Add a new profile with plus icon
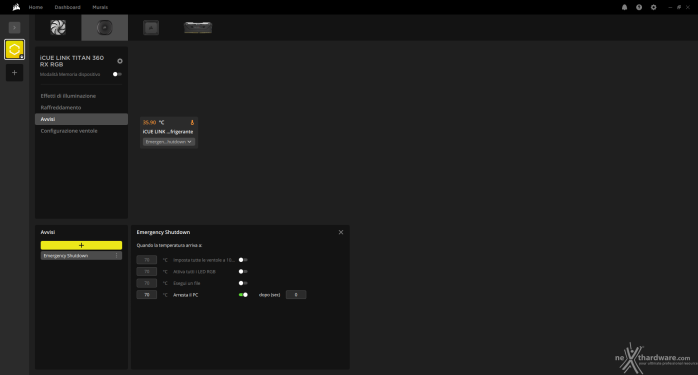This screenshot has width=698, height=375. coord(14,73)
